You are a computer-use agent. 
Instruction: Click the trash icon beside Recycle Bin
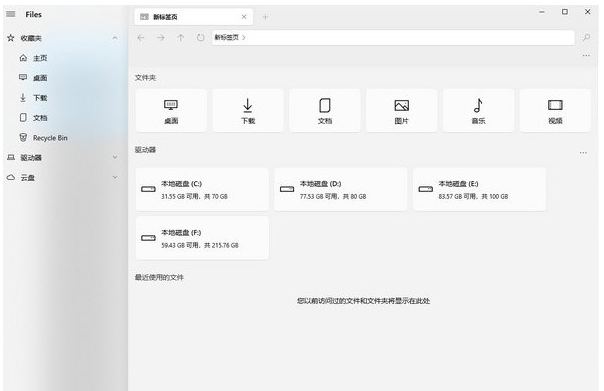[23, 138]
